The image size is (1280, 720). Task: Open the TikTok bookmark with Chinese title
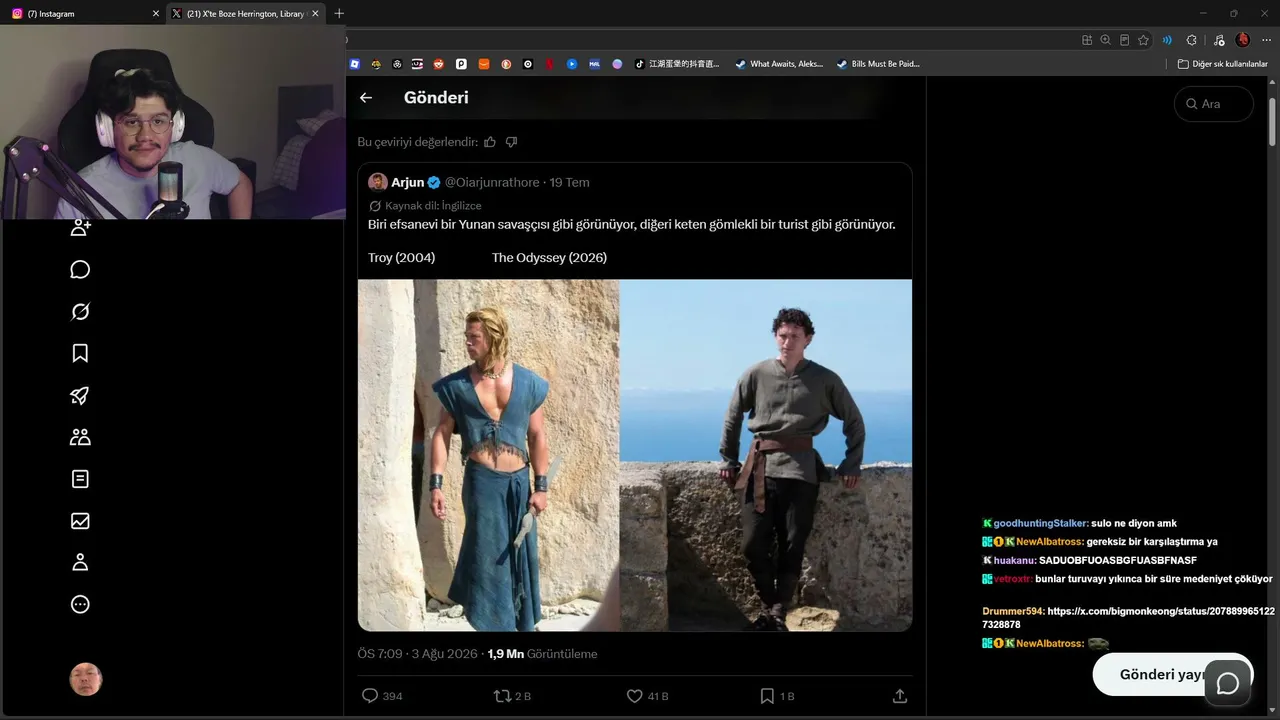point(677,64)
